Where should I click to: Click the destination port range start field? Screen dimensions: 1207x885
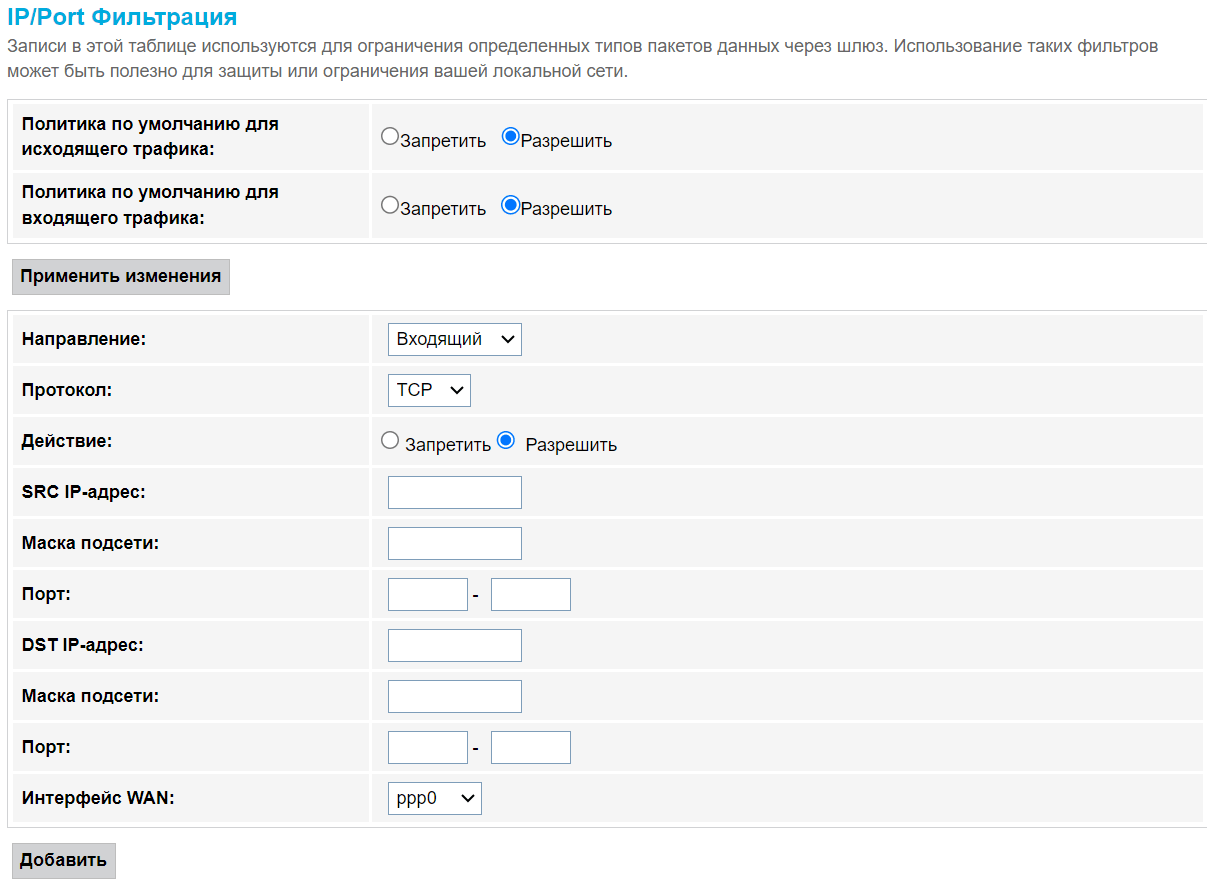[x=427, y=748]
